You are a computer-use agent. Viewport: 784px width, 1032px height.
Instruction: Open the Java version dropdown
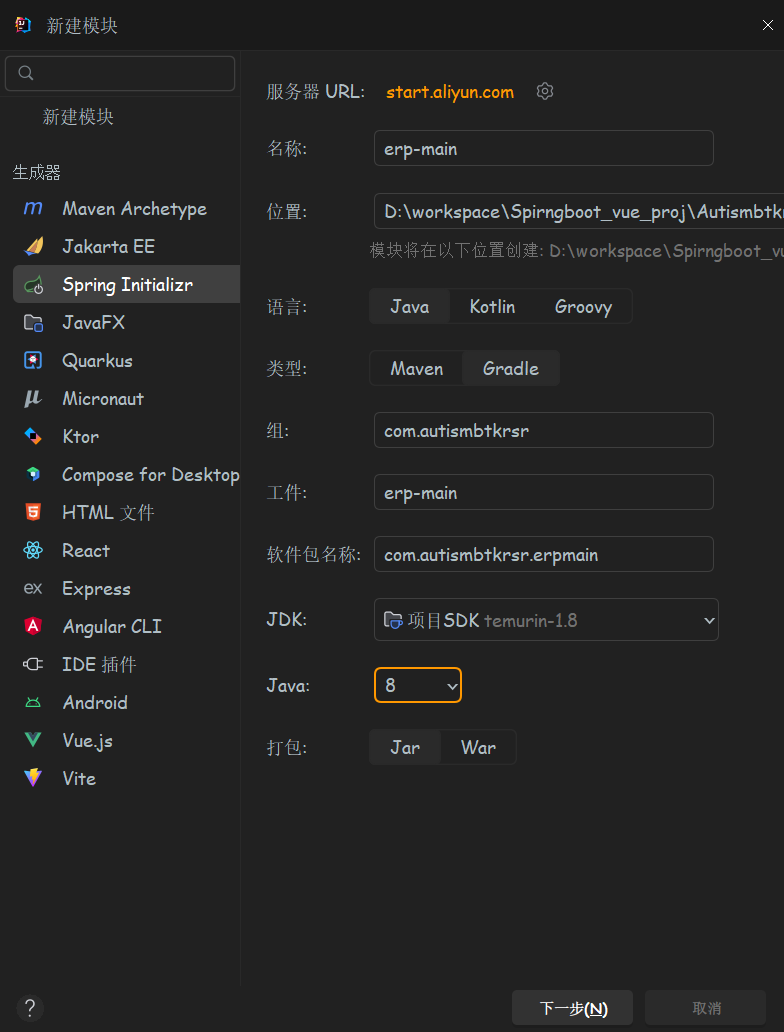[x=418, y=685]
